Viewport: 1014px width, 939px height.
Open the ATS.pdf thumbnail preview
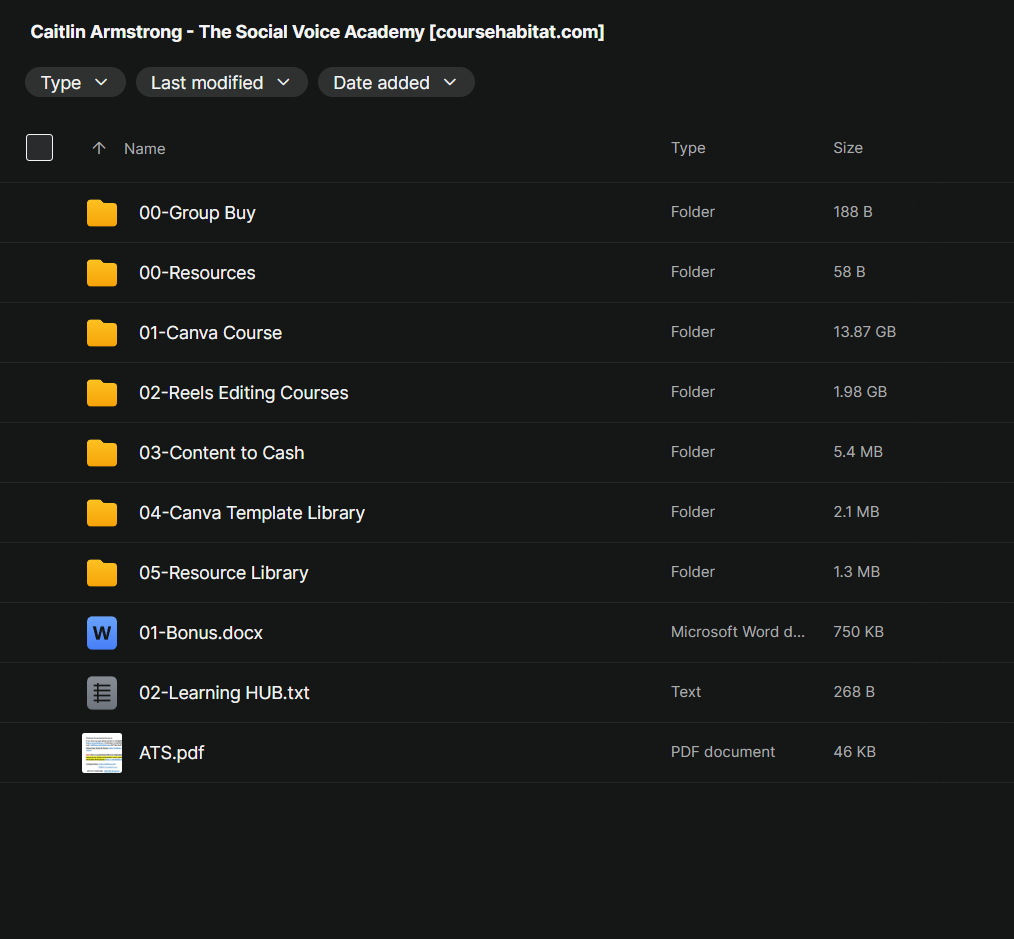(x=102, y=753)
